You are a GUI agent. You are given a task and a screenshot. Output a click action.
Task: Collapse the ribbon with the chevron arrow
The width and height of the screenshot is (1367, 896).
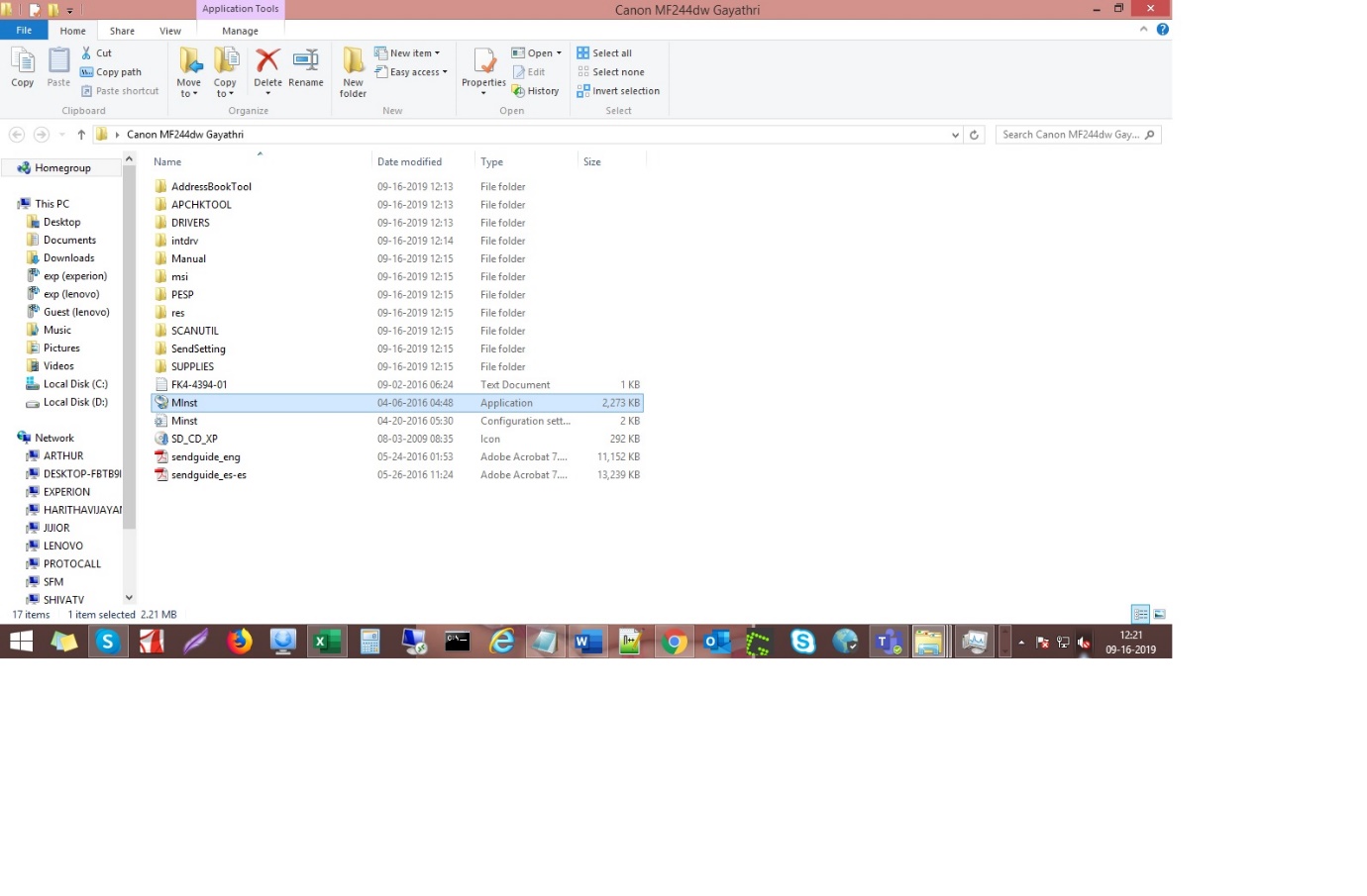click(x=1143, y=30)
